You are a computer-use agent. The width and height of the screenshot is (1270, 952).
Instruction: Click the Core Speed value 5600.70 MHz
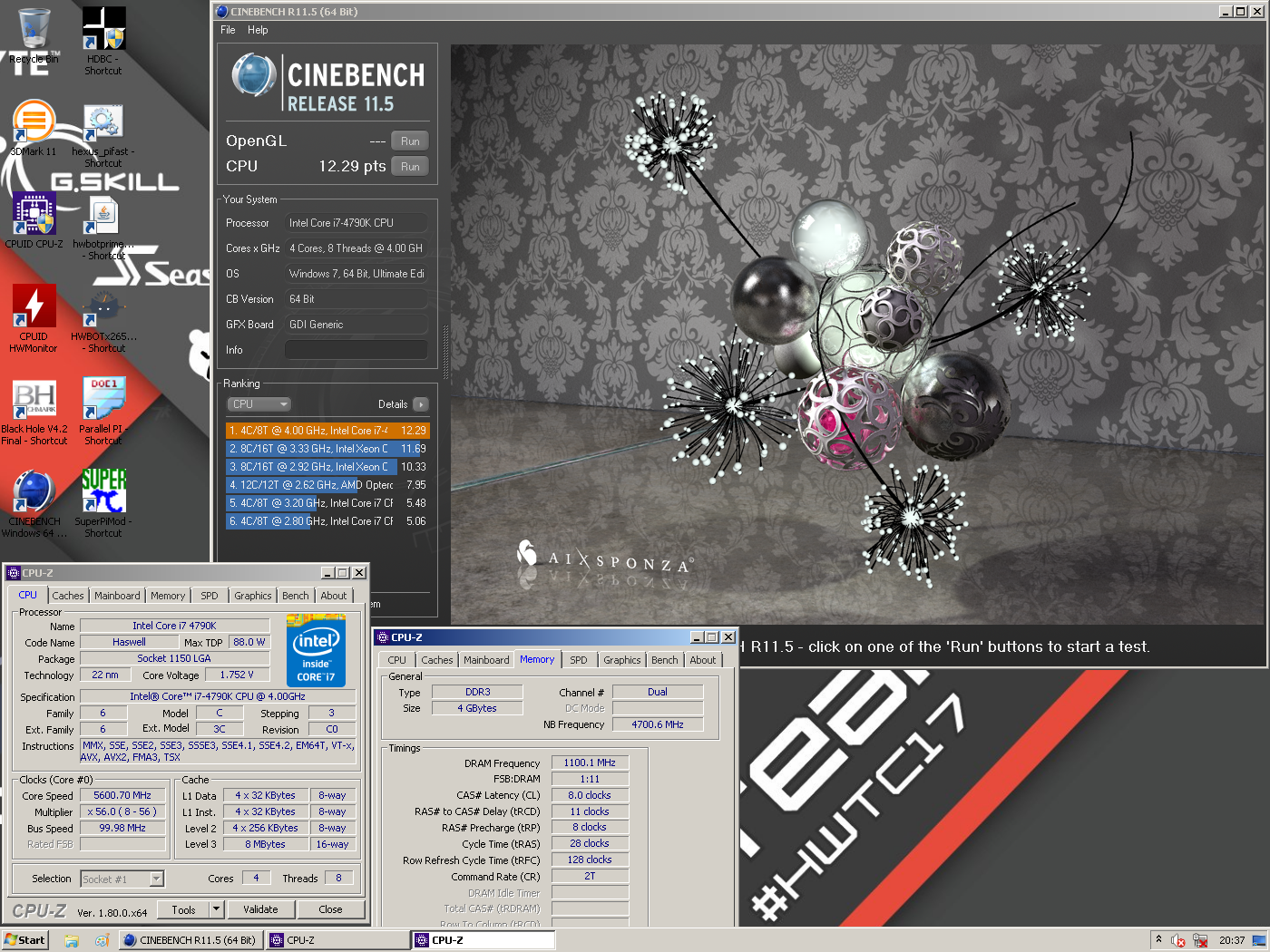pos(122,795)
